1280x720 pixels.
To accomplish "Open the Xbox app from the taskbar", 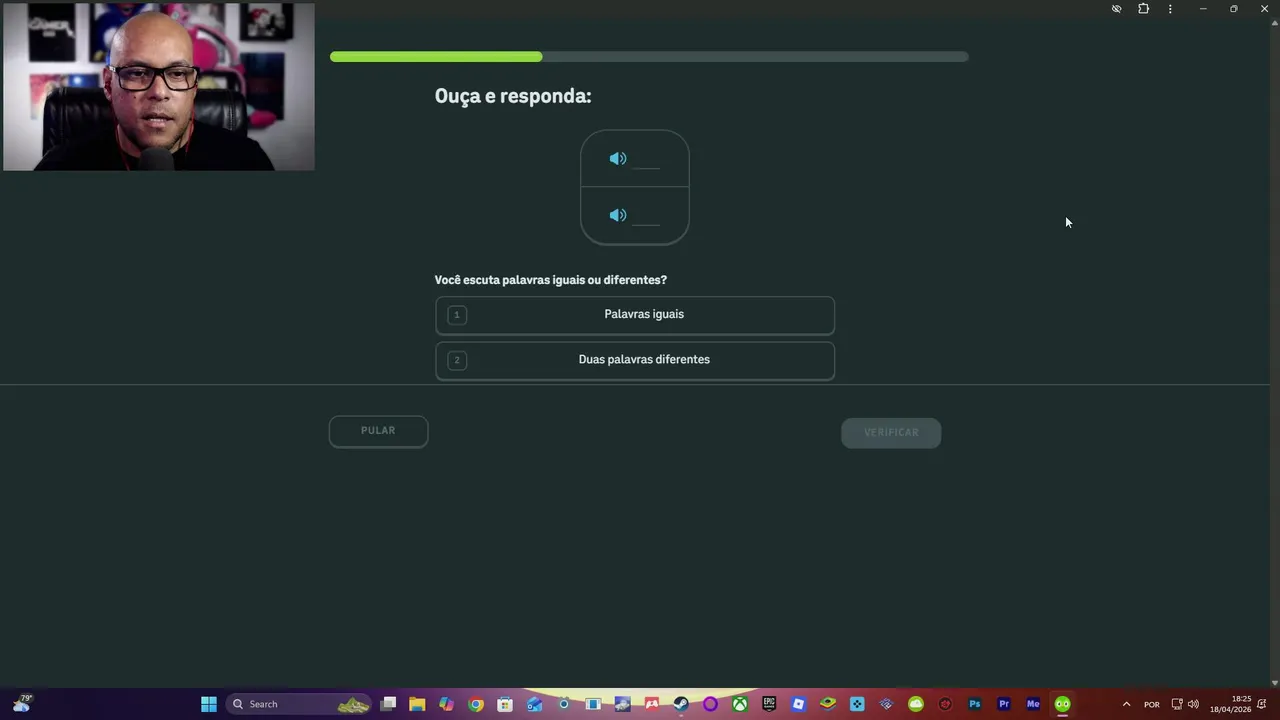I will pyautogui.click(x=739, y=704).
